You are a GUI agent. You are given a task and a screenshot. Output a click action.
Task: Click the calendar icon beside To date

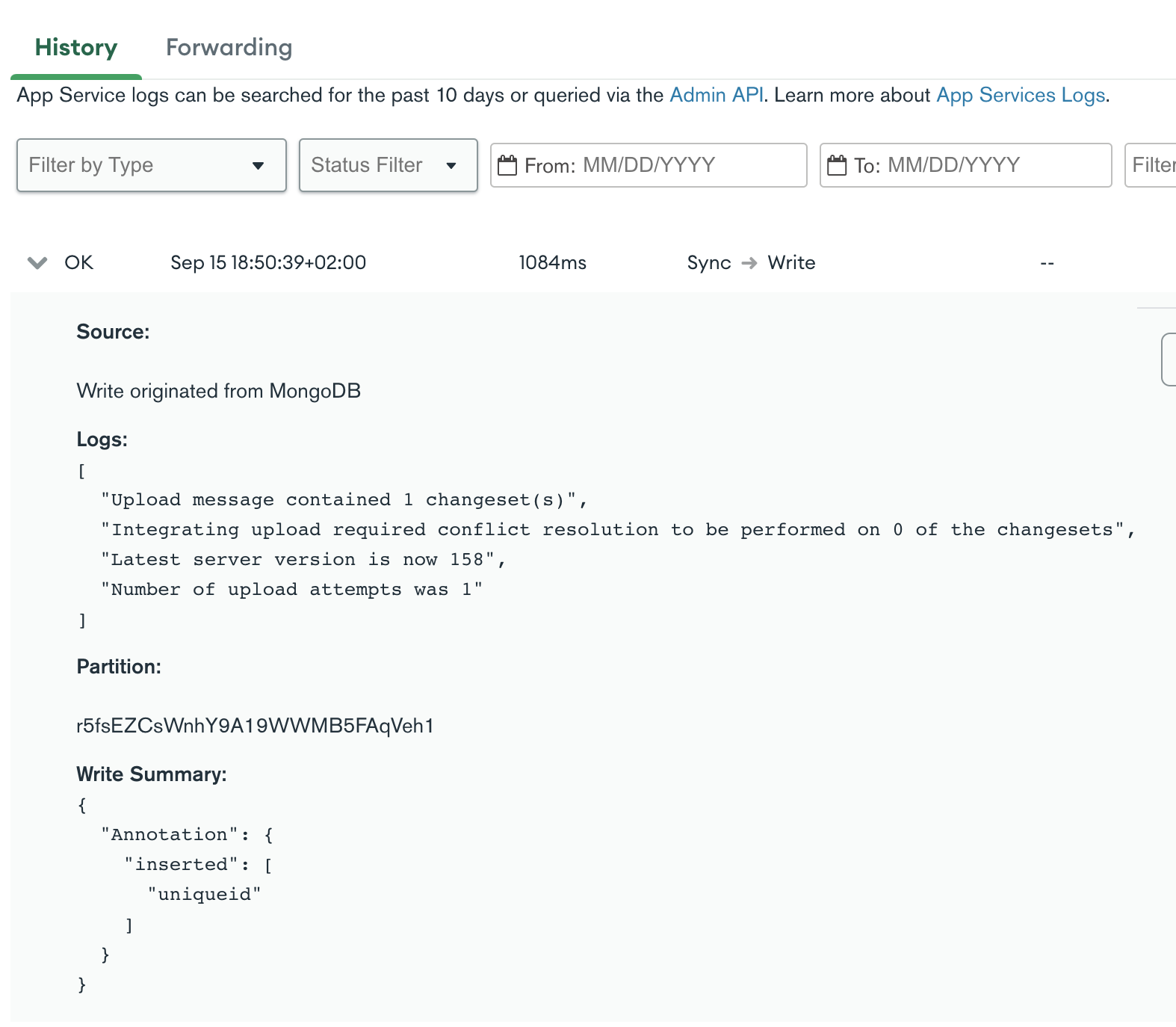(x=838, y=165)
